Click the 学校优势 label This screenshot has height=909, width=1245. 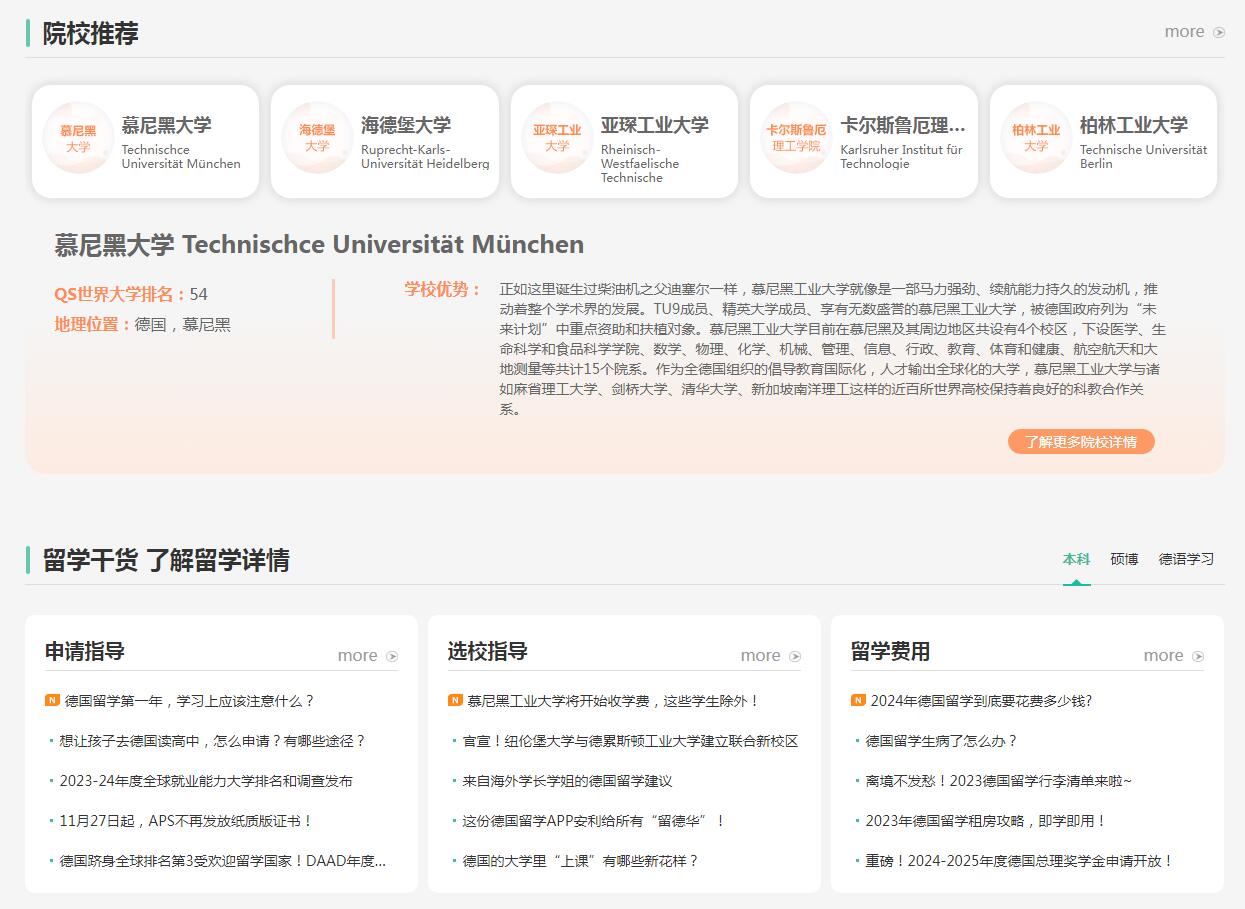(x=443, y=289)
